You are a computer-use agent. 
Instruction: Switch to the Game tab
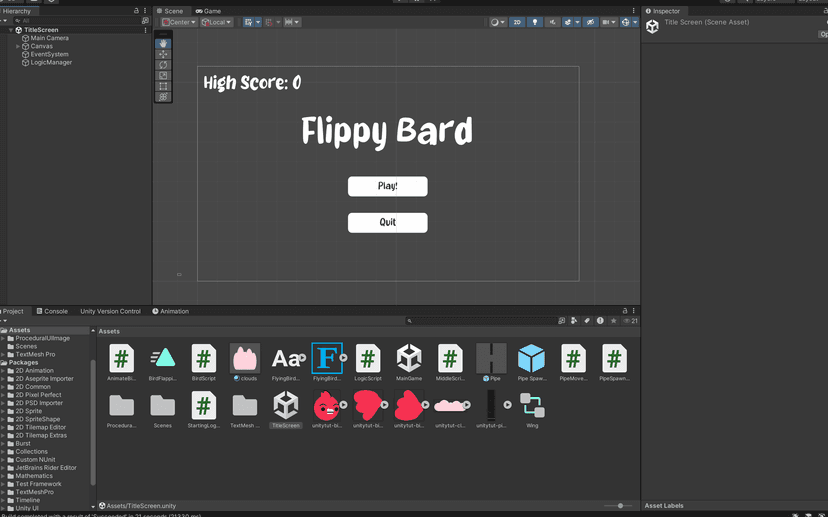tap(208, 11)
